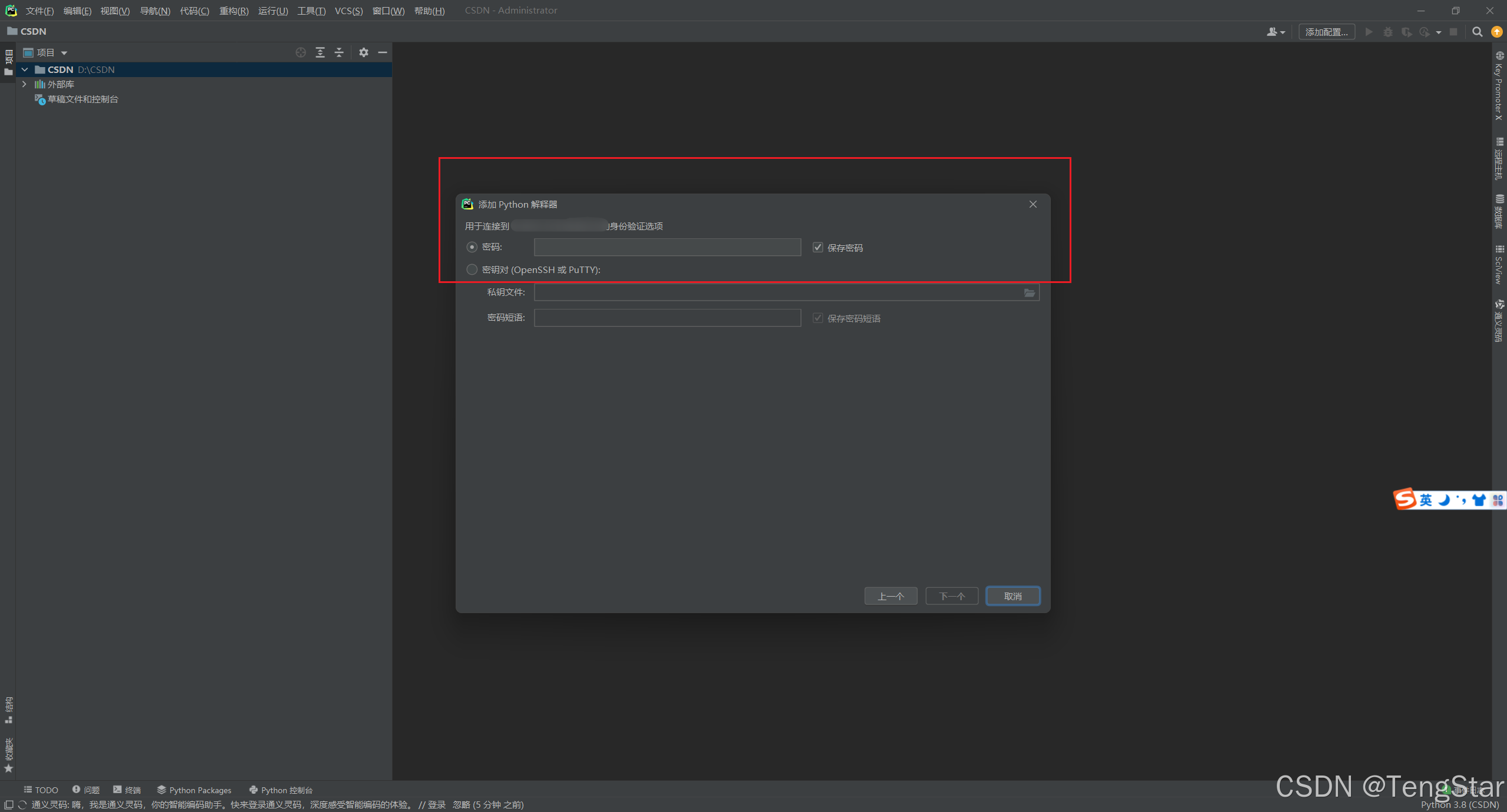The height and width of the screenshot is (812, 1507).
Task: Click the Collapse All icon in project panel
Action: click(x=339, y=52)
